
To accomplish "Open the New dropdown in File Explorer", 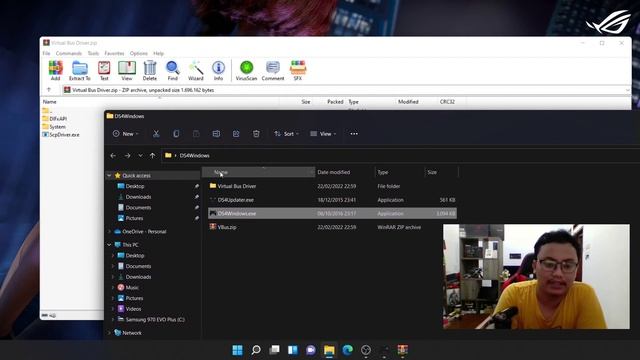I will (x=126, y=134).
